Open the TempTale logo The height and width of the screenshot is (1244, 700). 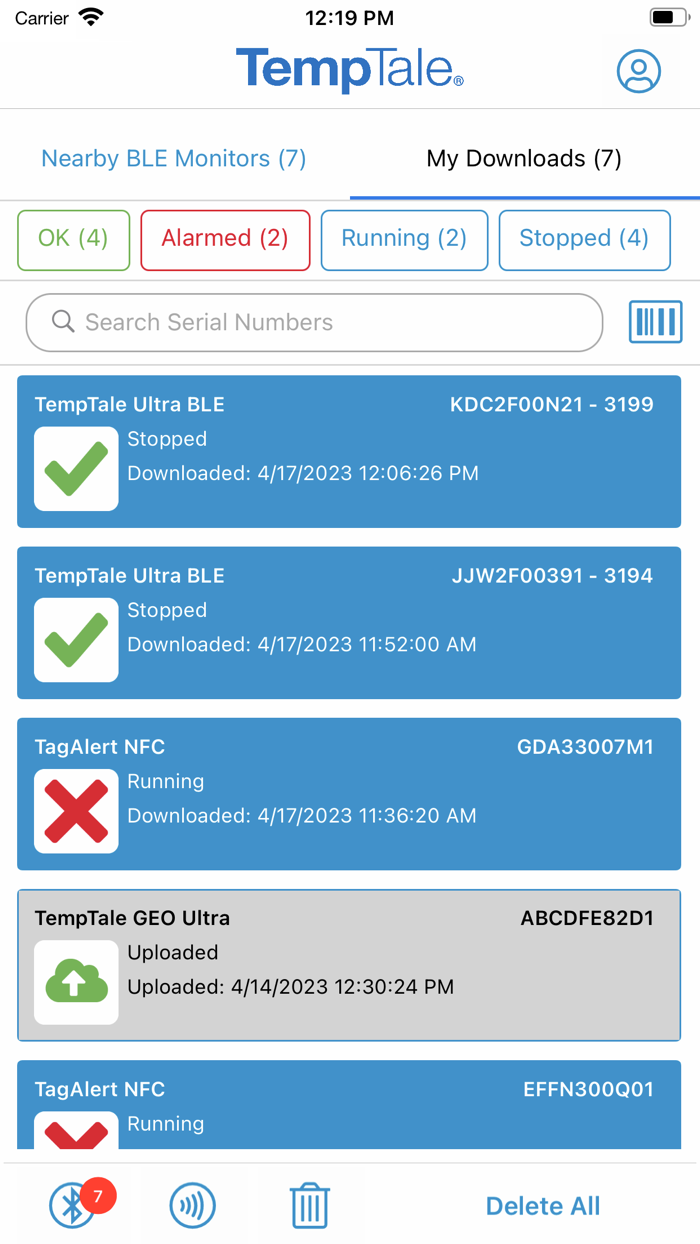click(x=350, y=71)
